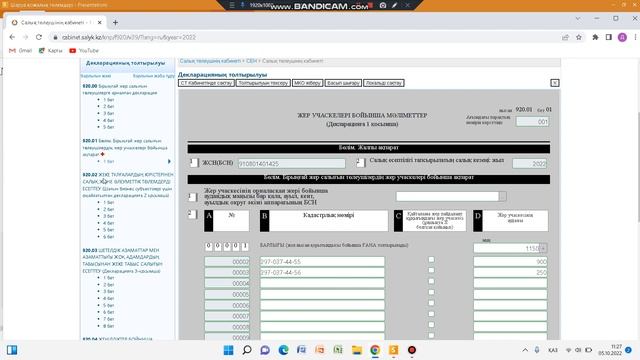Viewport: 640px width, 360px height.
Task: Toggle the browser side panel icon
Action: 609,37
